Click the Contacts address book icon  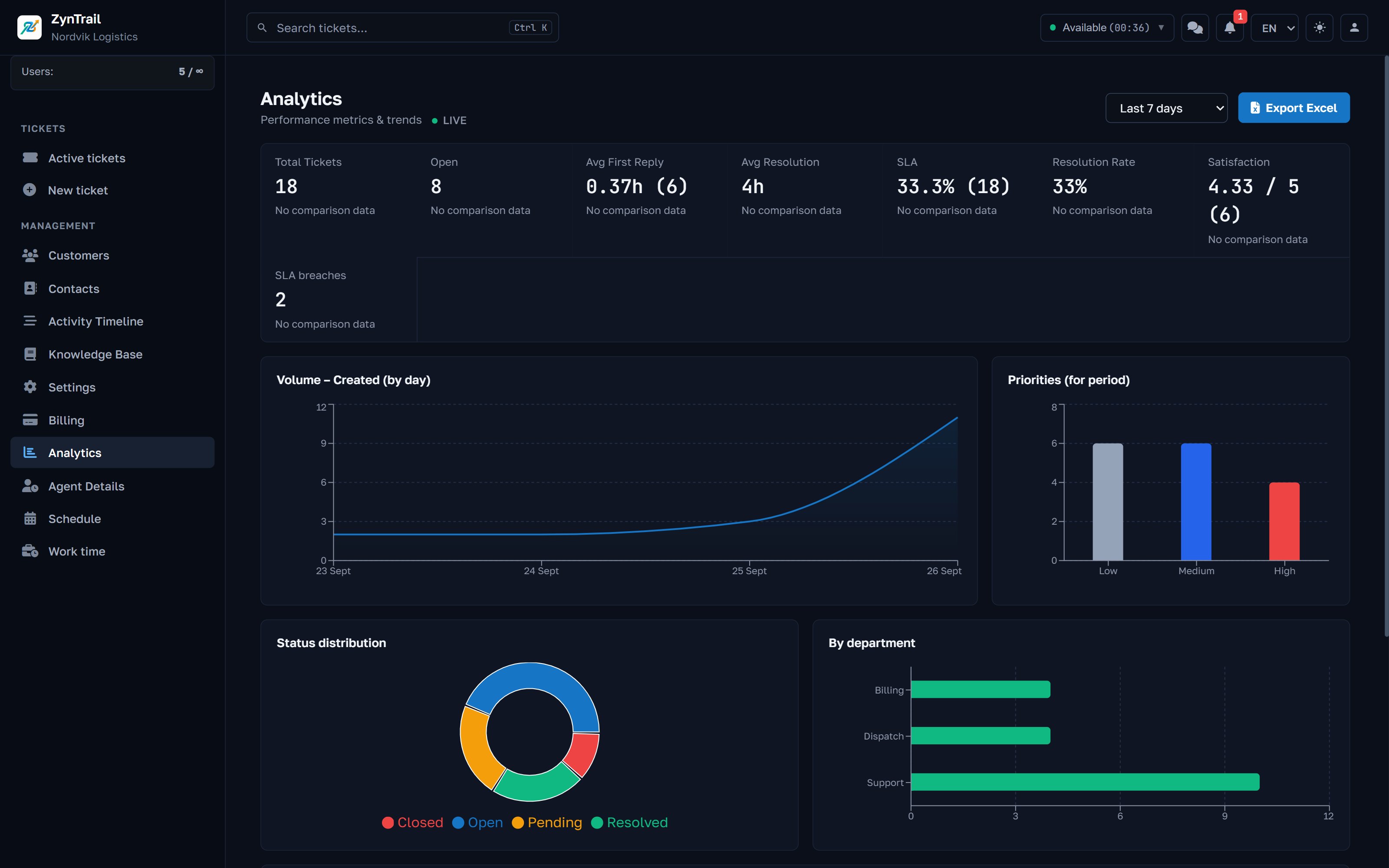pyautogui.click(x=30, y=288)
